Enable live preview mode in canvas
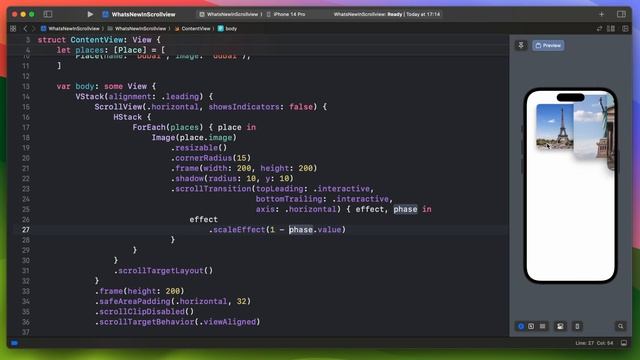The width and height of the screenshot is (640, 360). pos(521,326)
